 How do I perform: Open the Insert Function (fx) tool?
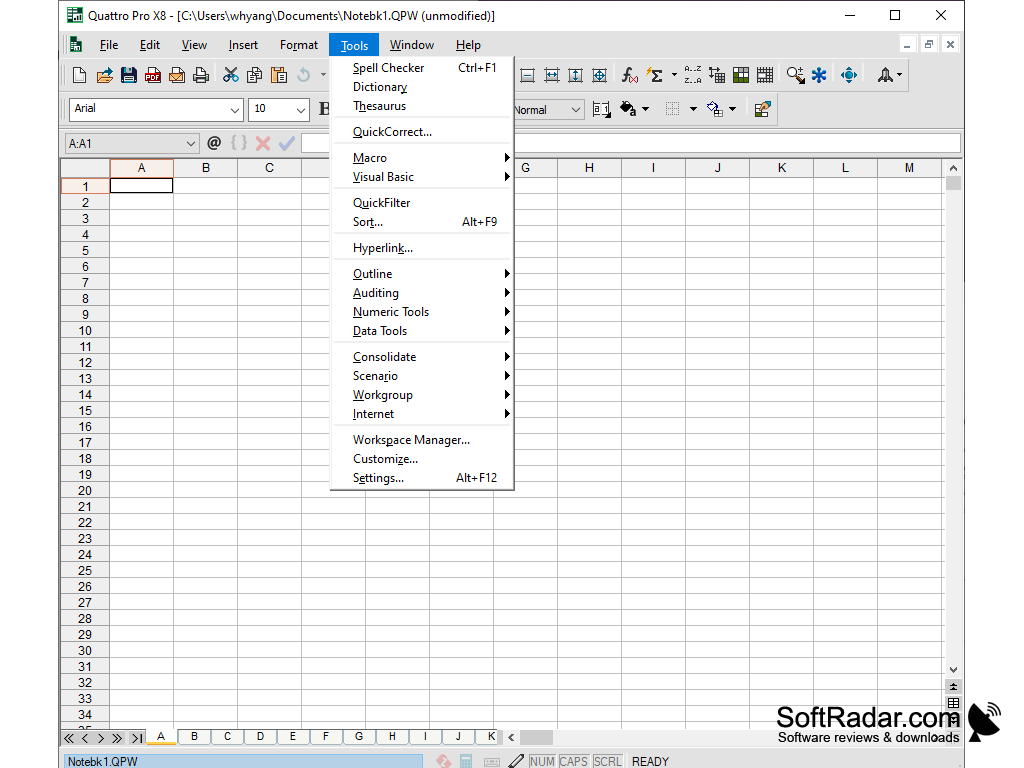tap(627, 74)
